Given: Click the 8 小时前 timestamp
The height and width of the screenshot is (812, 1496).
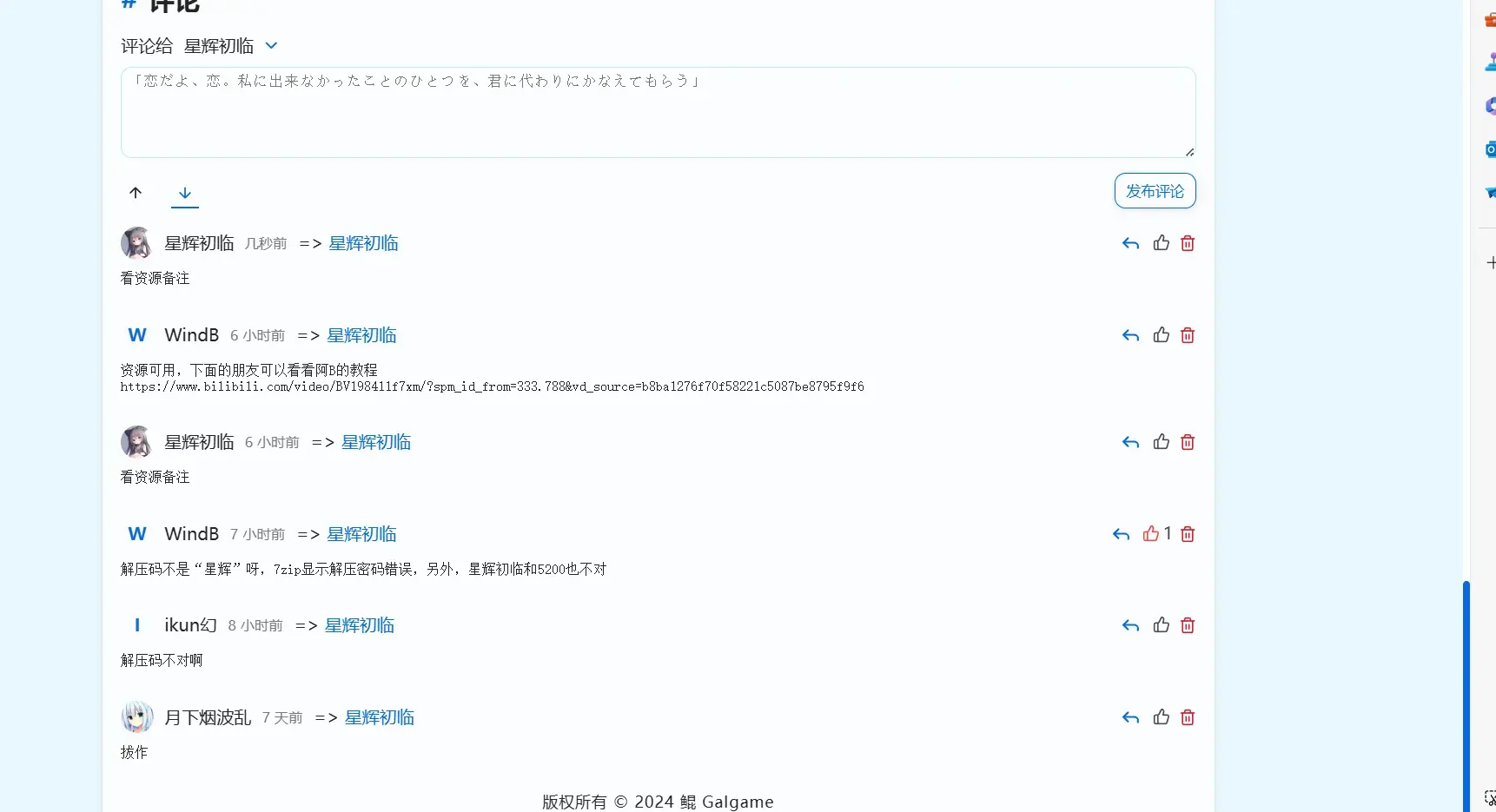Looking at the screenshot, I should [255, 626].
